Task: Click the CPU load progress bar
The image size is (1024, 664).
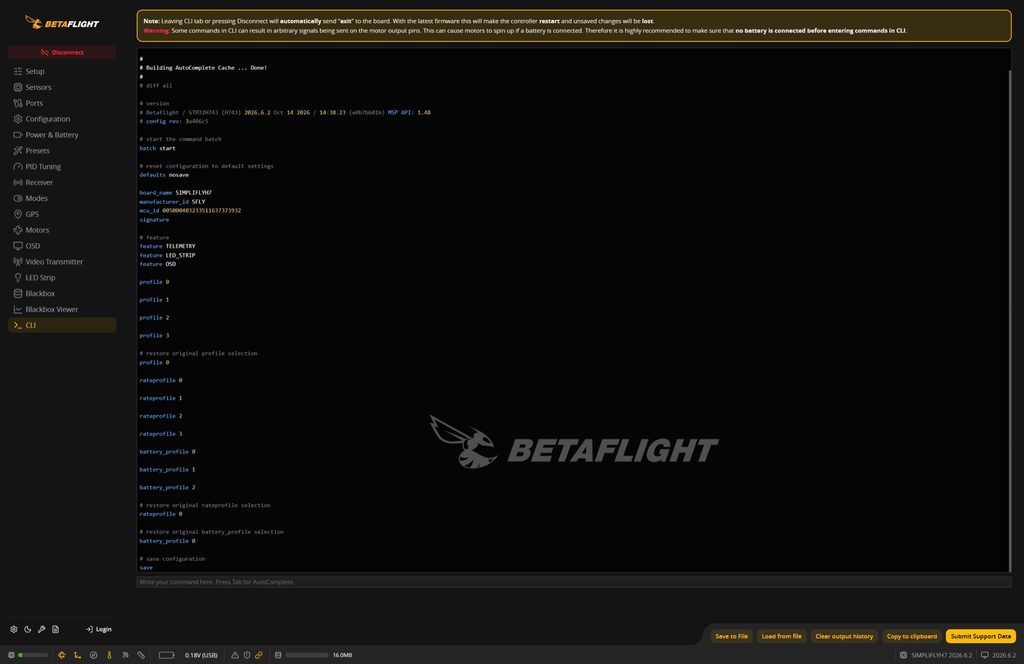Action: (x=33, y=655)
